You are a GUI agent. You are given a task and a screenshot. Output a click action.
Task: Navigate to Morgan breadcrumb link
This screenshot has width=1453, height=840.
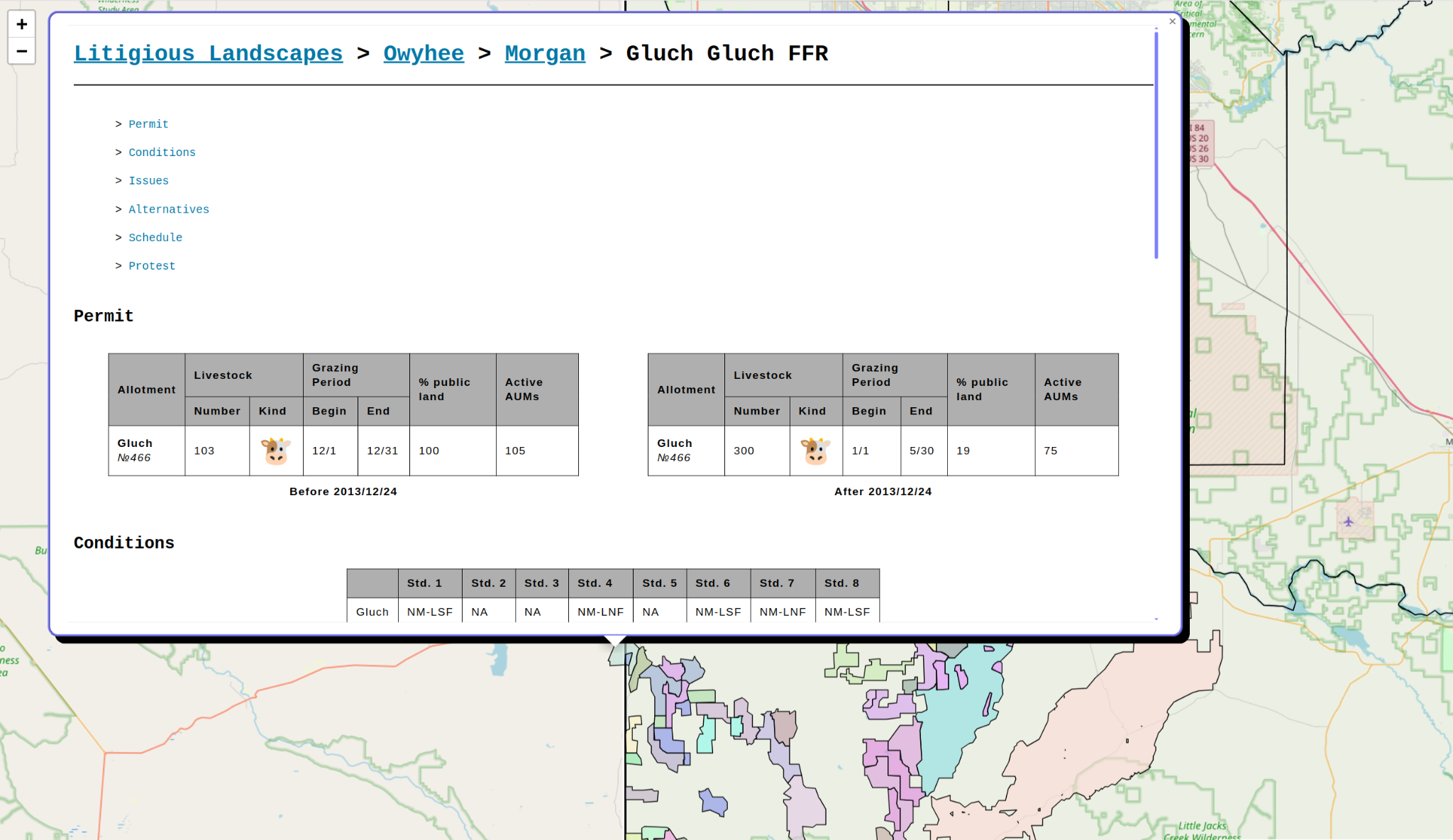[x=545, y=54]
